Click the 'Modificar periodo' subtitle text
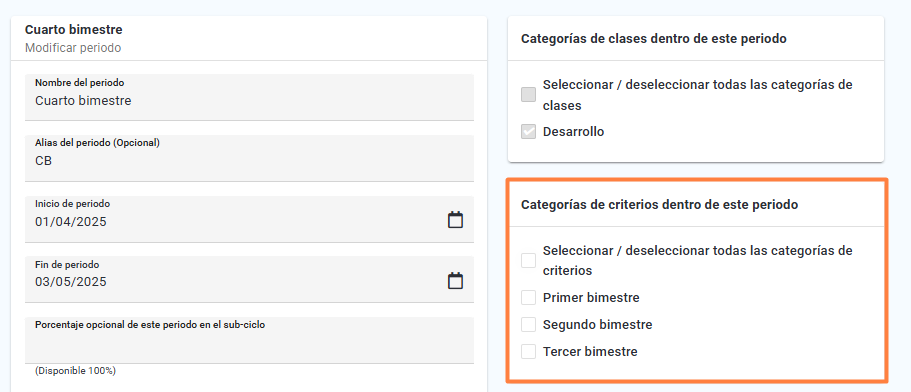Image resolution: width=911 pixels, height=392 pixels. [x=73, y=48]
